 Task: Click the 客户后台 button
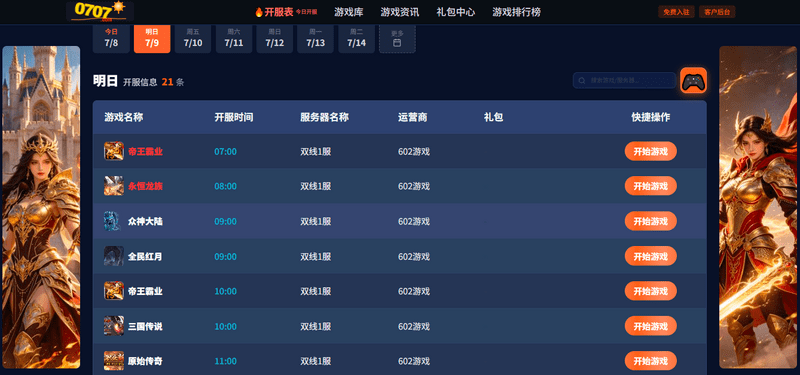(717, 12)
